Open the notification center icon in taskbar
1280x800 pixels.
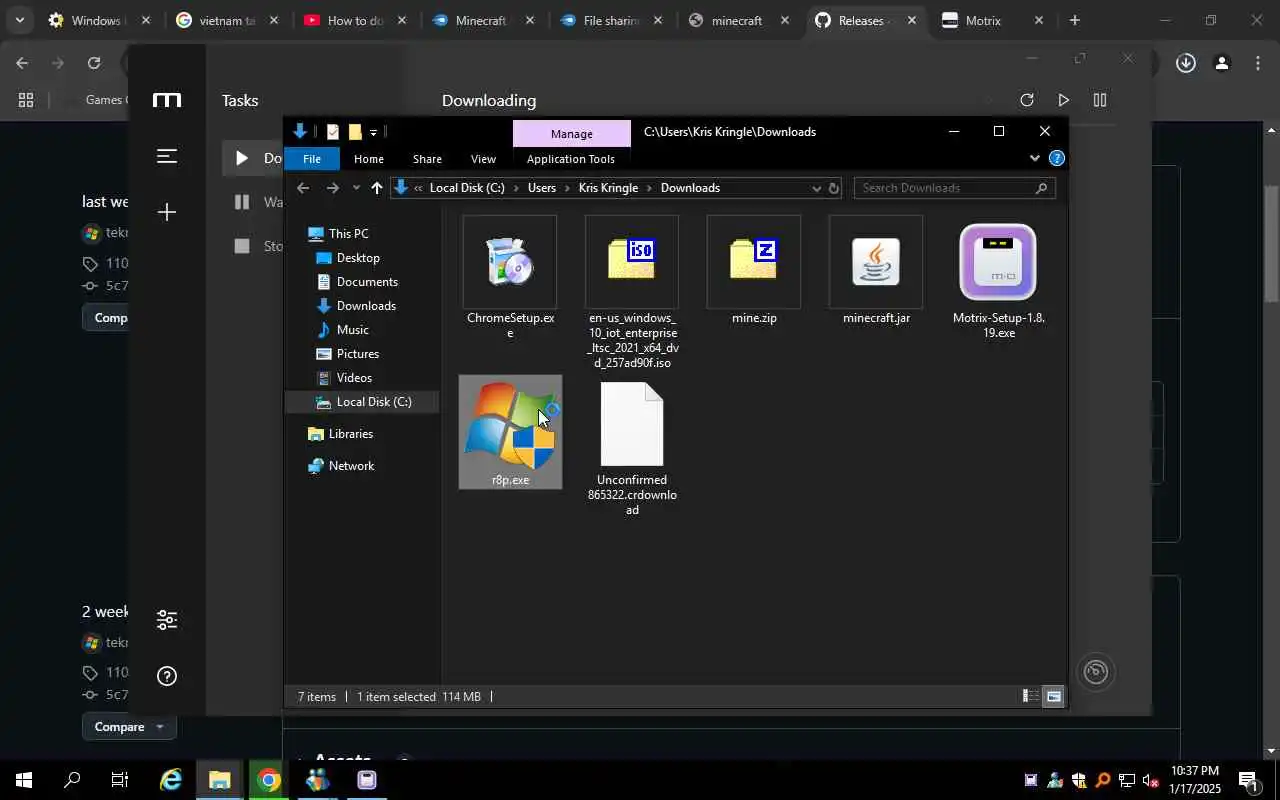1248,780
